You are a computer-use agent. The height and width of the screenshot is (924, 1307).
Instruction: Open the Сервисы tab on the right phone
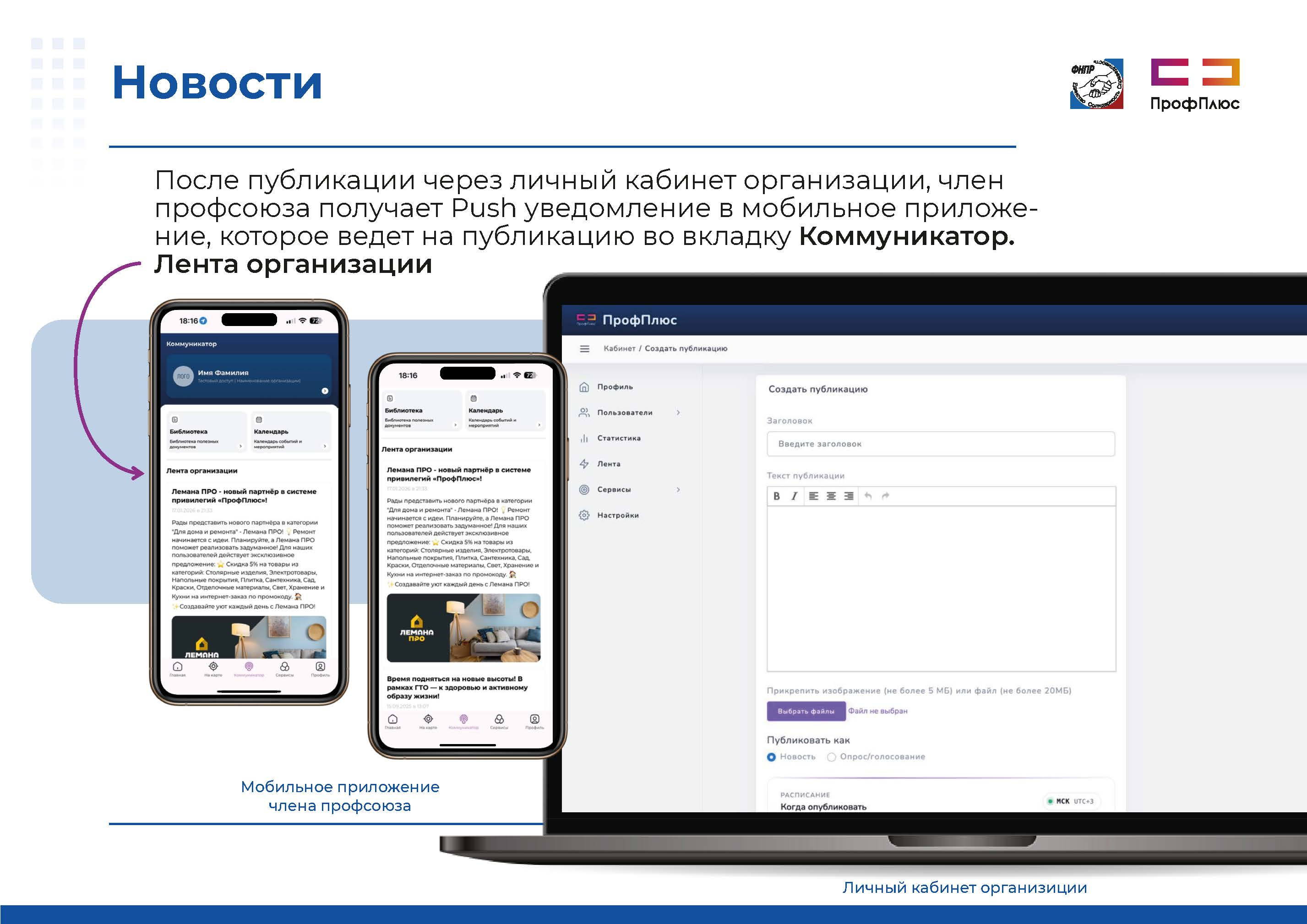(x=499, y=721)
